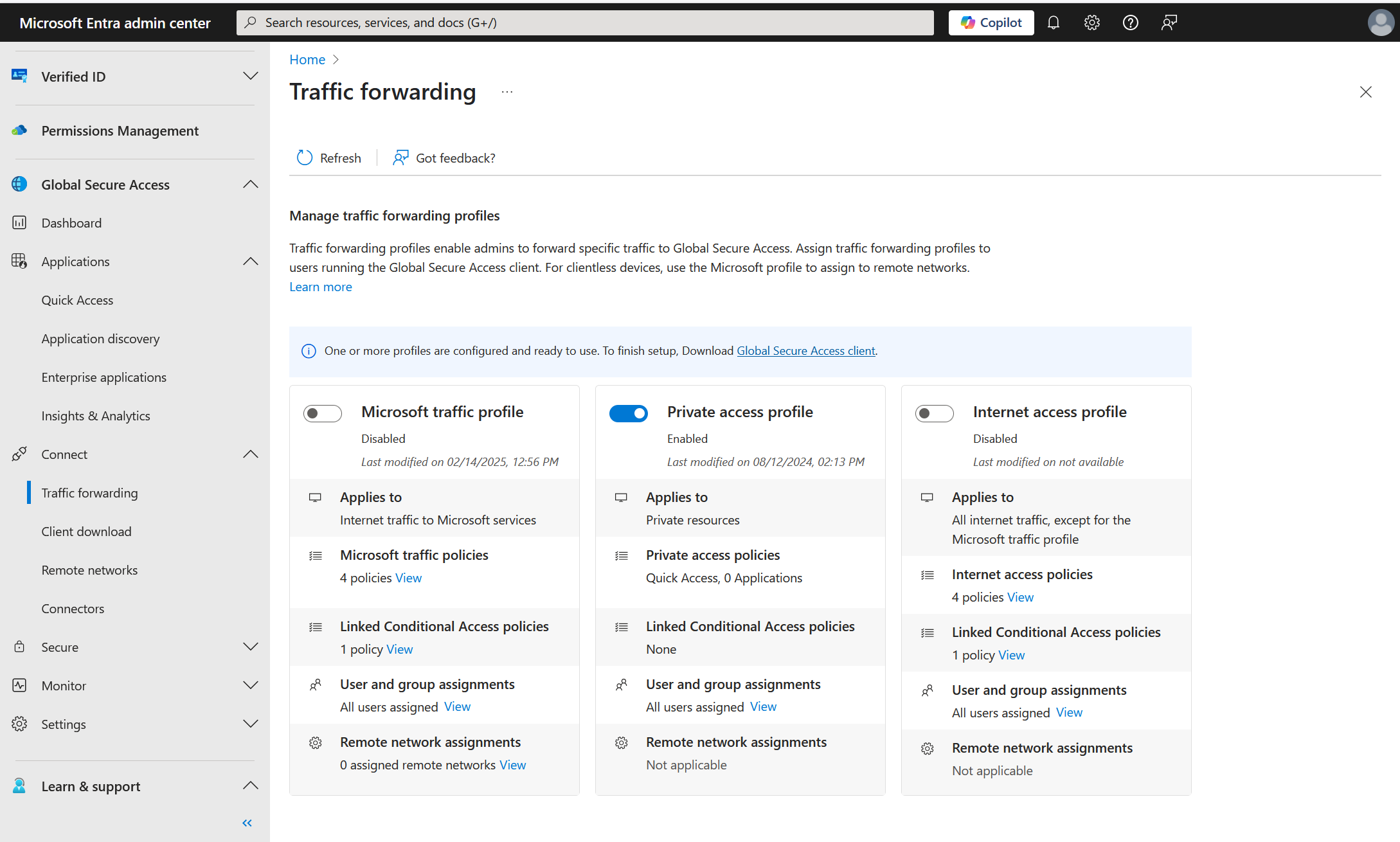Image resolution: width=1400 pixels, height=842 pixels.
Task: Open Remote networks menu item
Action: coord(89,570)
